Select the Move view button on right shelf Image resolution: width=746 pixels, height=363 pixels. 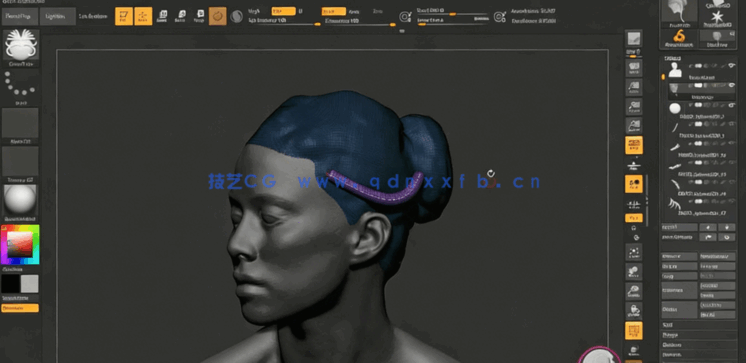pyautogui.click(x=634, y=271)
